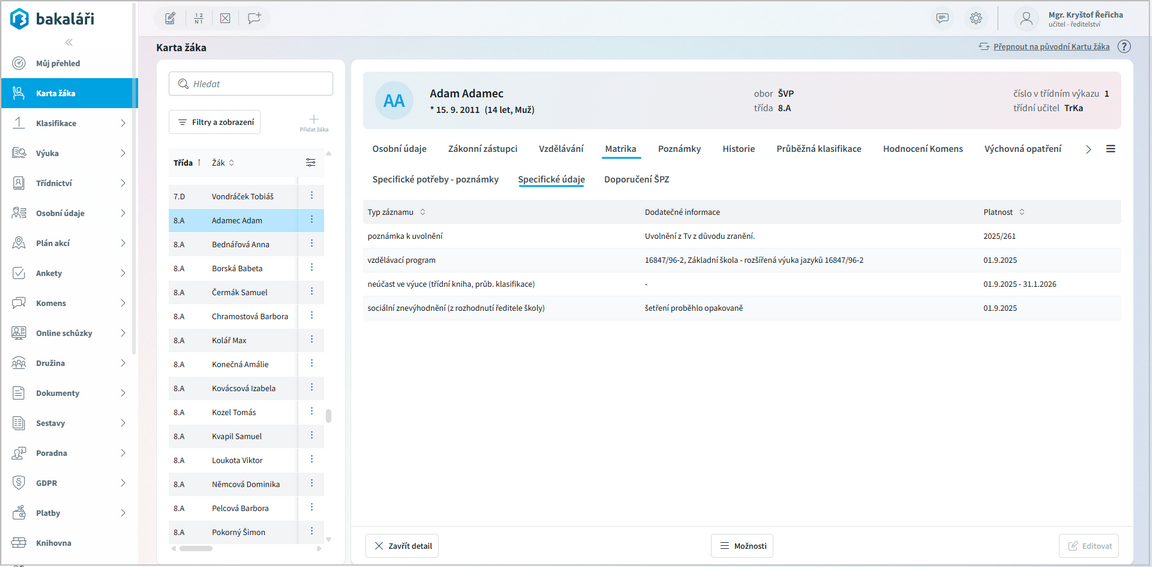This screenshot has height=567, width=1152.
Task: Click the help question mark icon
Action: [1124, 47]
